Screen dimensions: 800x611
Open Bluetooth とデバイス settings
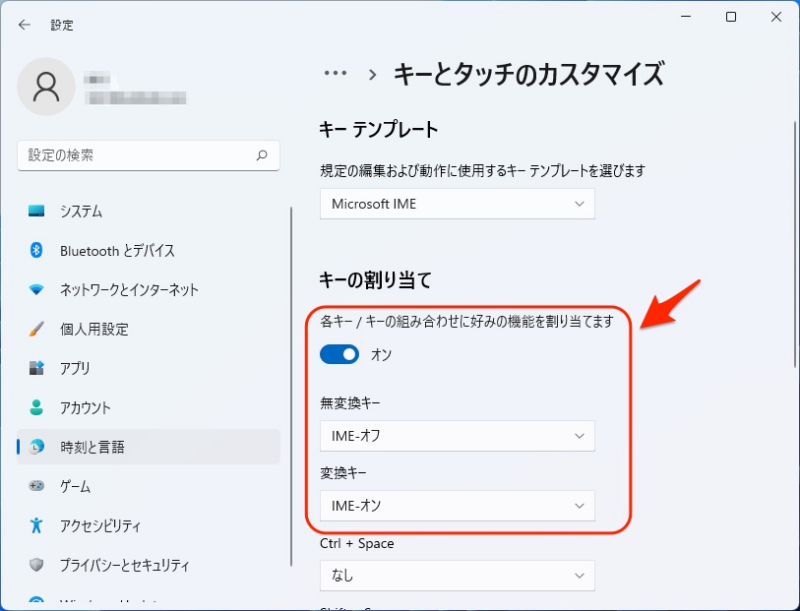pyautogui.click(x=148, y=250)
